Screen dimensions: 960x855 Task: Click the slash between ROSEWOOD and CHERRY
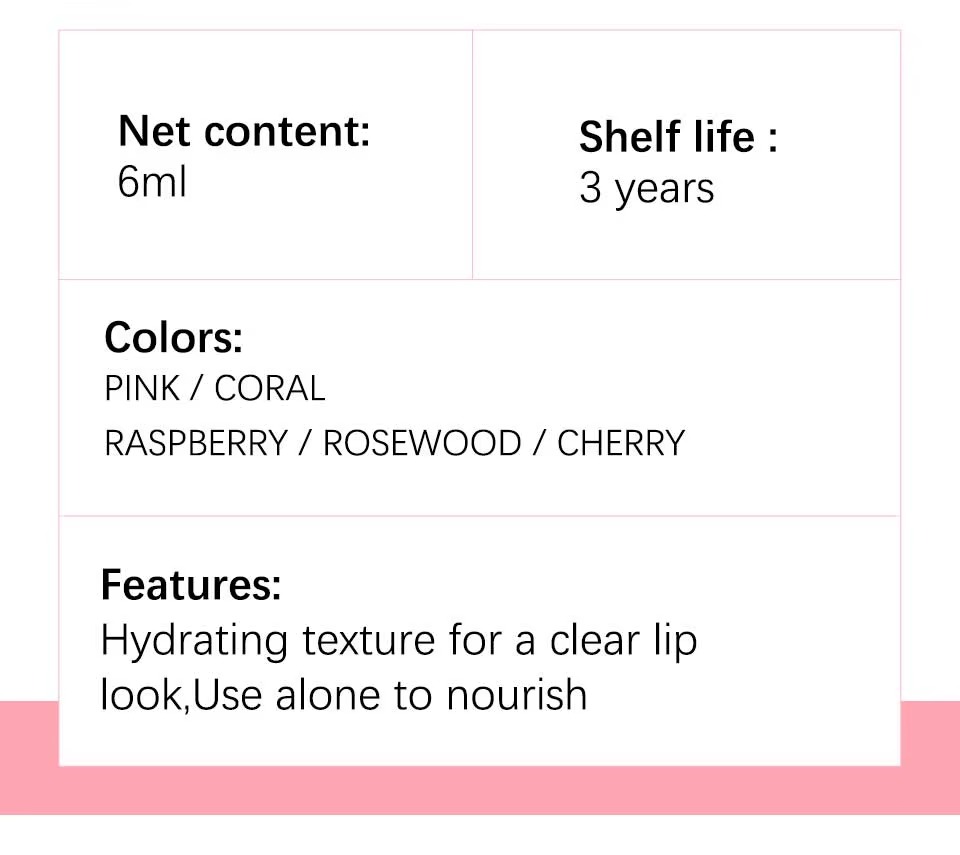pyautogui.click(x=539, y=443)
